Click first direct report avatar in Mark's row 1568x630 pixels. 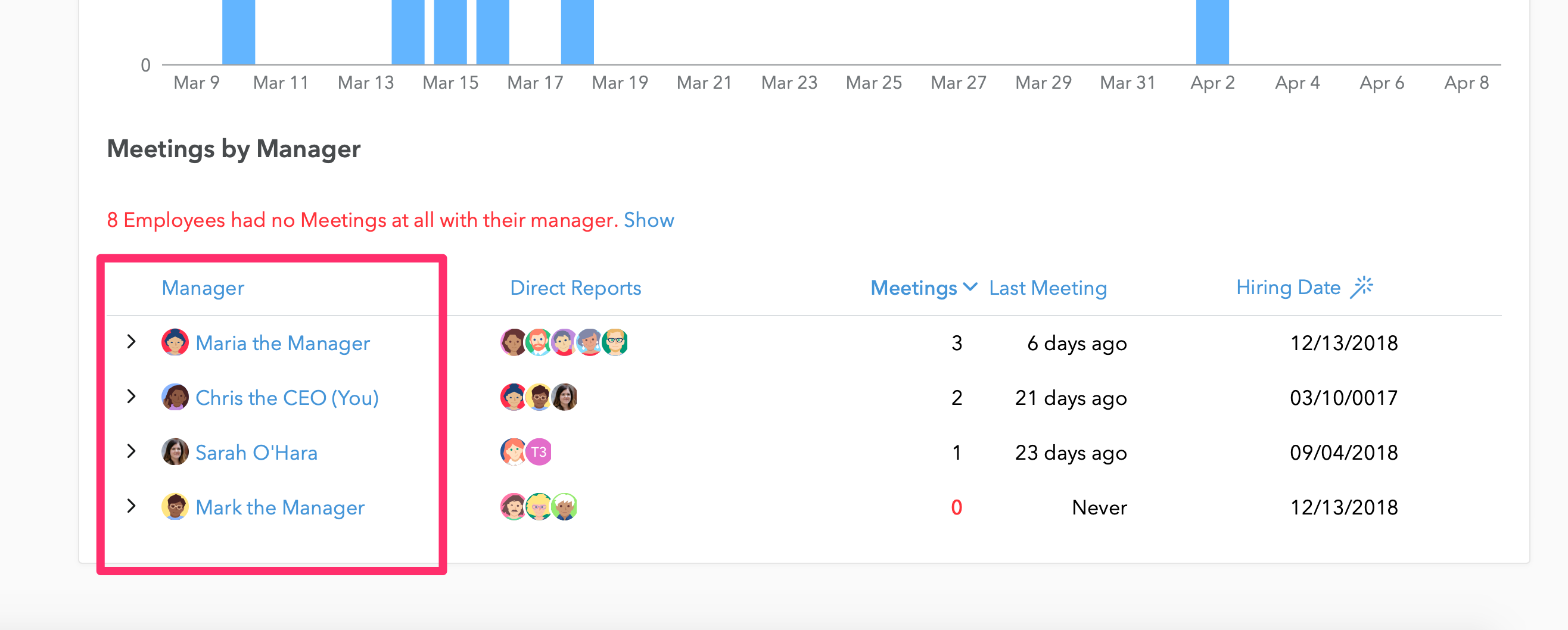point(513,506)
